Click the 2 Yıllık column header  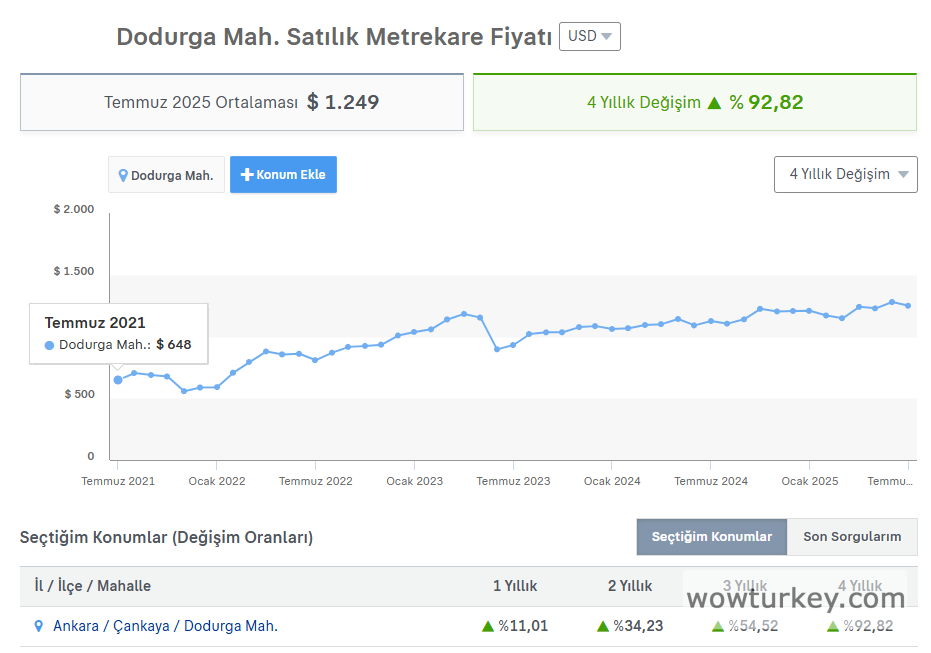630,586
